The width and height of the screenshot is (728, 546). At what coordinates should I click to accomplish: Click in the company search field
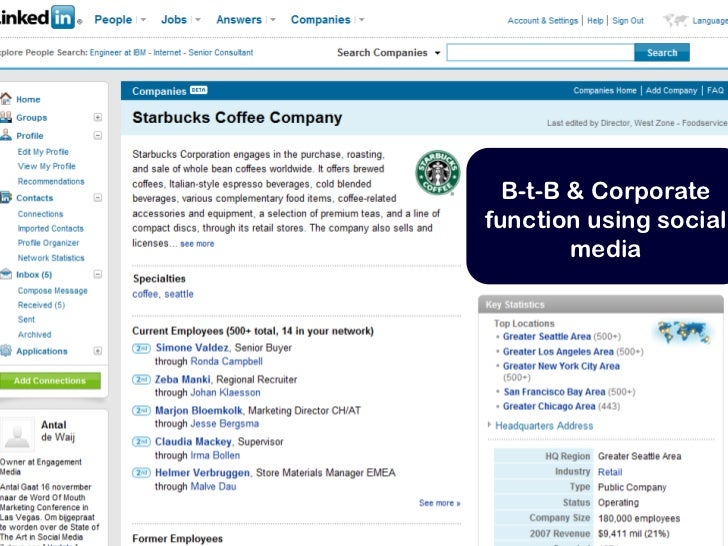[540, 52]
